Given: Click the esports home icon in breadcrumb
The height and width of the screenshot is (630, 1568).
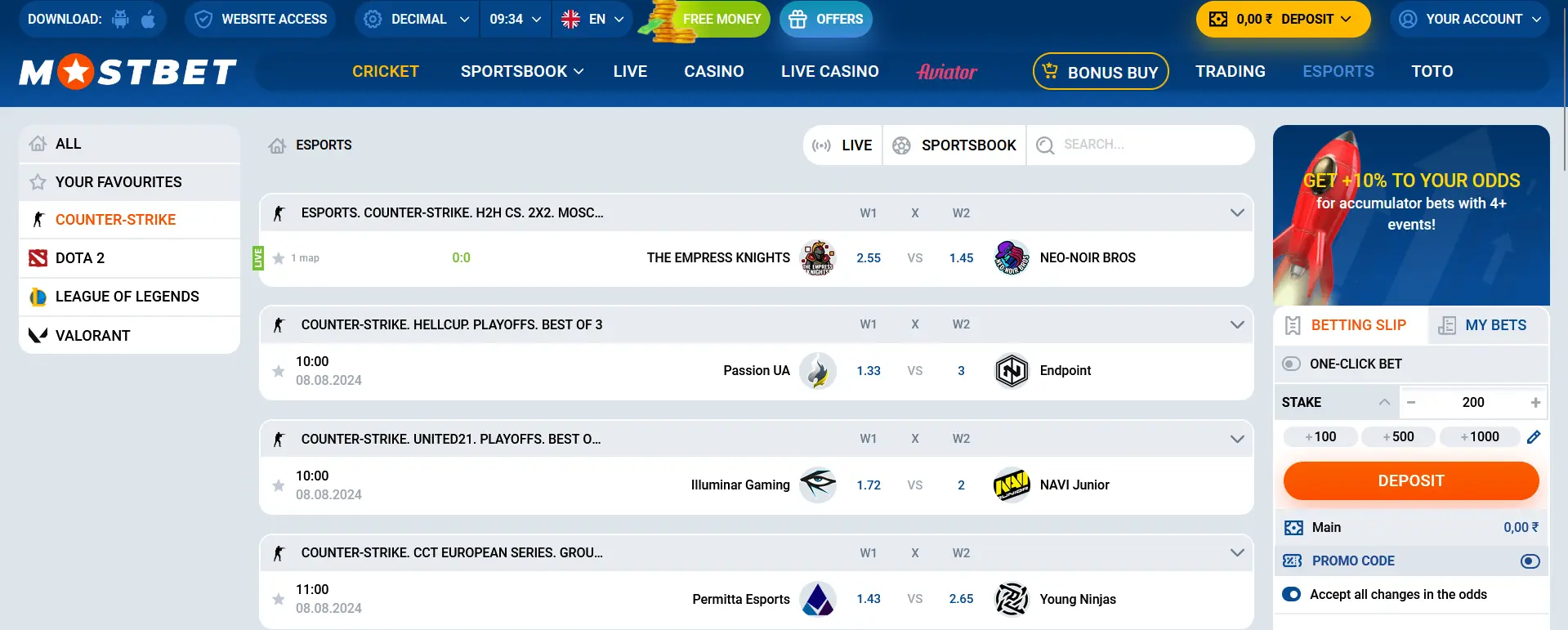Looking at the screenshot, I should pyautogui.click(x=277, y=145).
